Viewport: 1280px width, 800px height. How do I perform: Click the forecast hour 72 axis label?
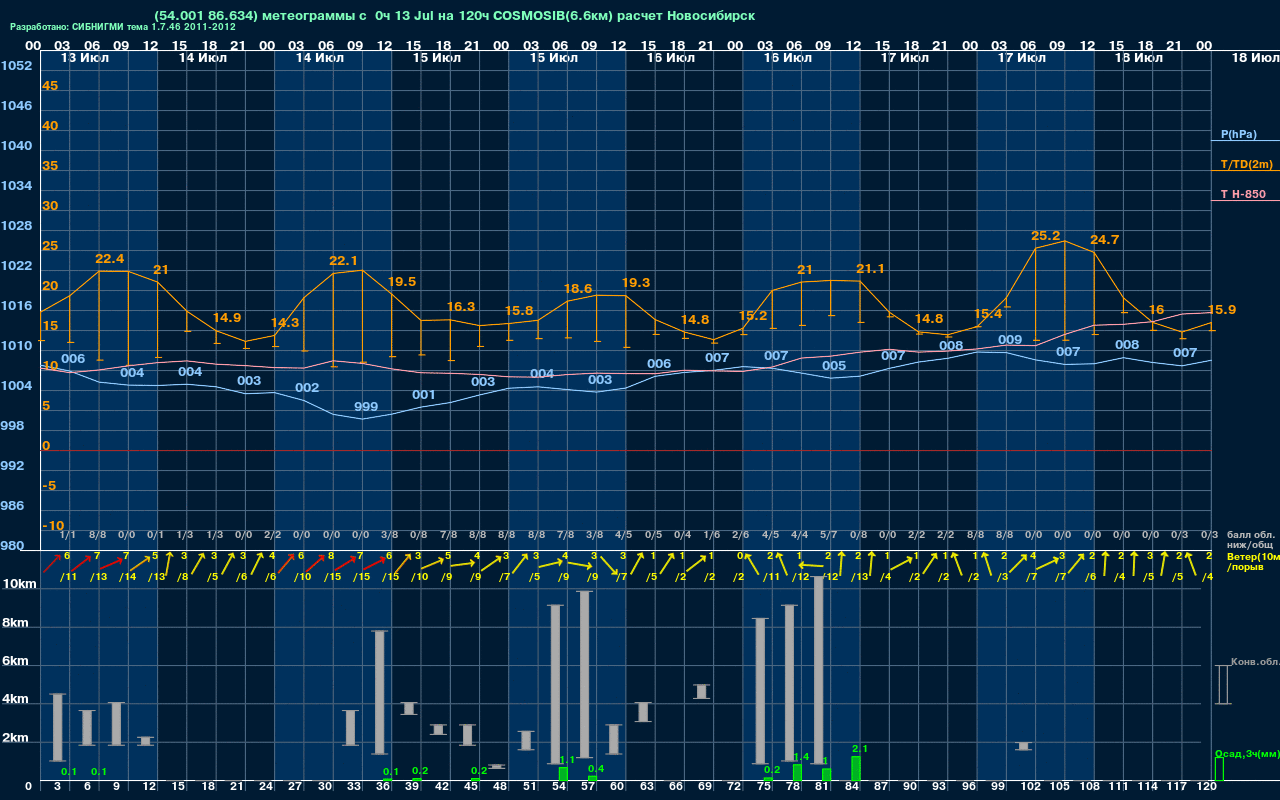[735, 787]
